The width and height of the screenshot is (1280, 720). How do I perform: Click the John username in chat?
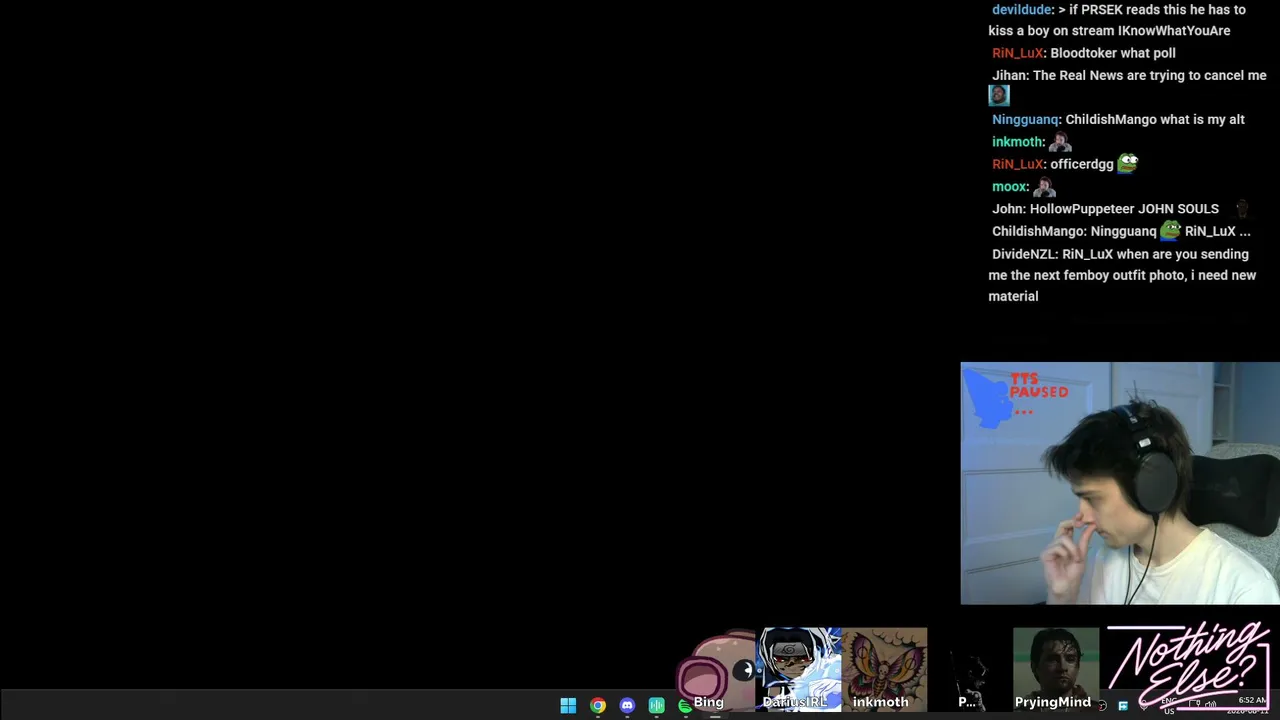pos(1008,209)
